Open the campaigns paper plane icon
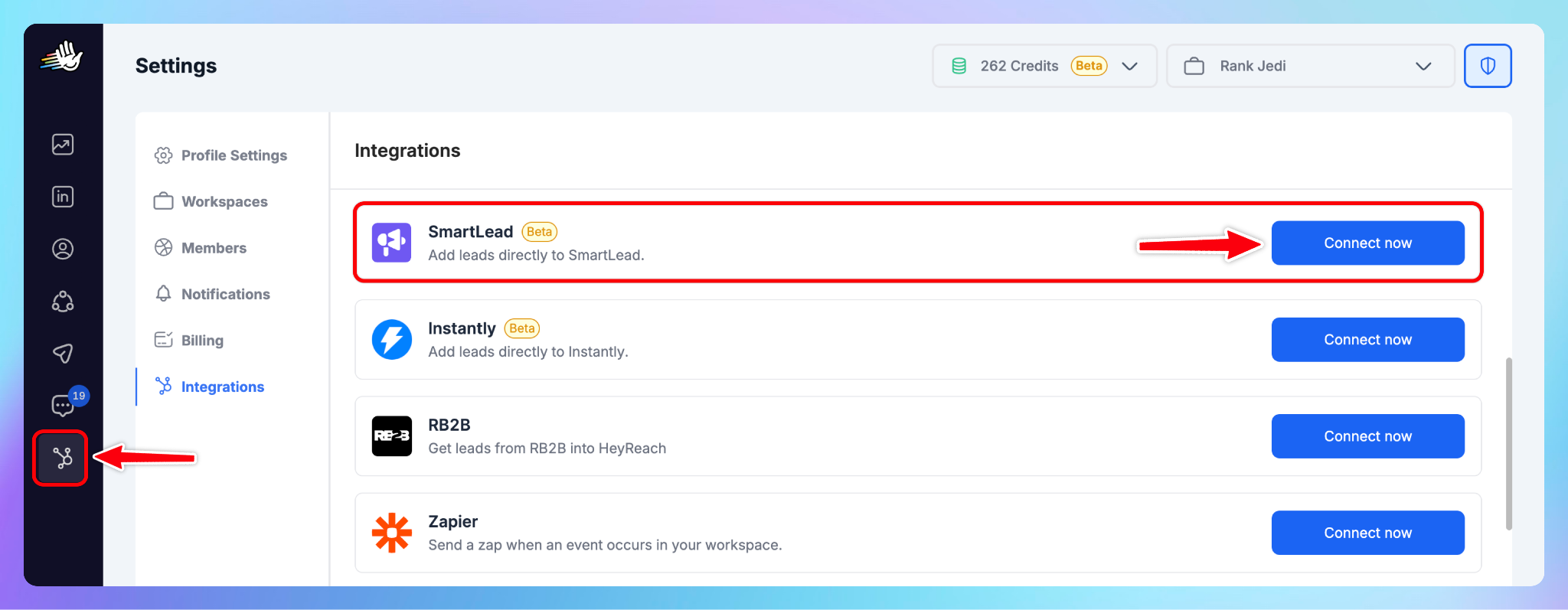Image resolution: width=1568 pixels, height=610 pixels. [x=63, y=353]
